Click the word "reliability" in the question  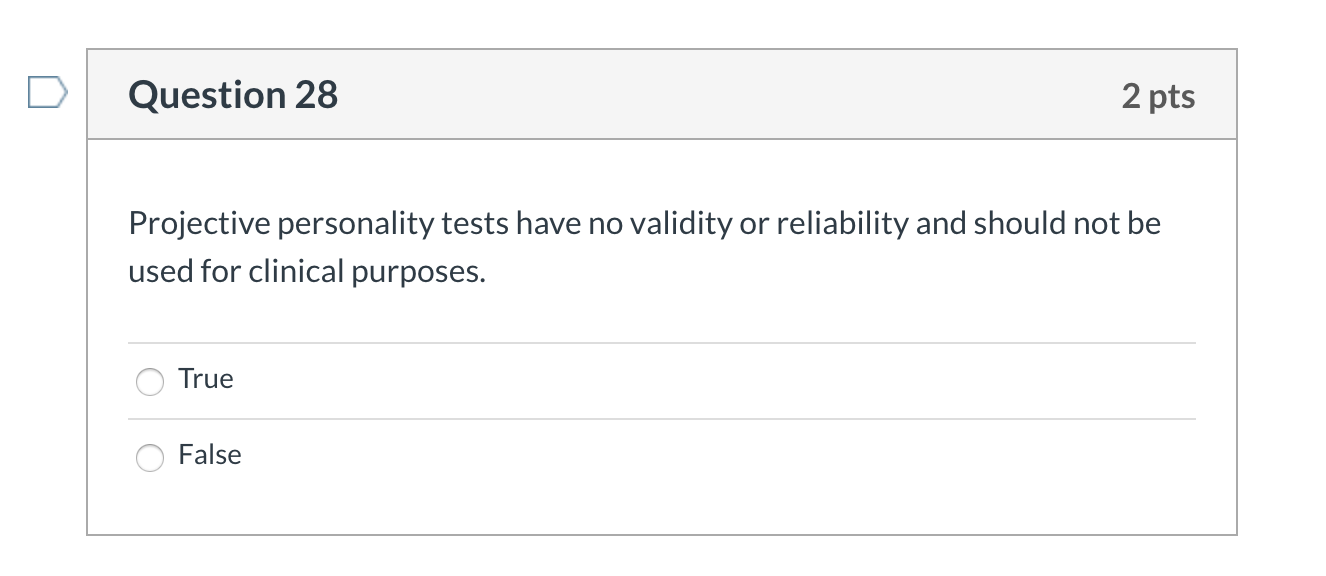click(x=843, y=224)
